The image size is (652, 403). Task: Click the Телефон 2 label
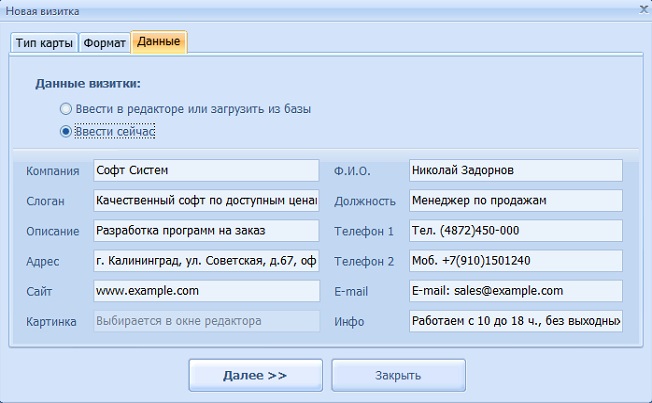click(364, 262)
